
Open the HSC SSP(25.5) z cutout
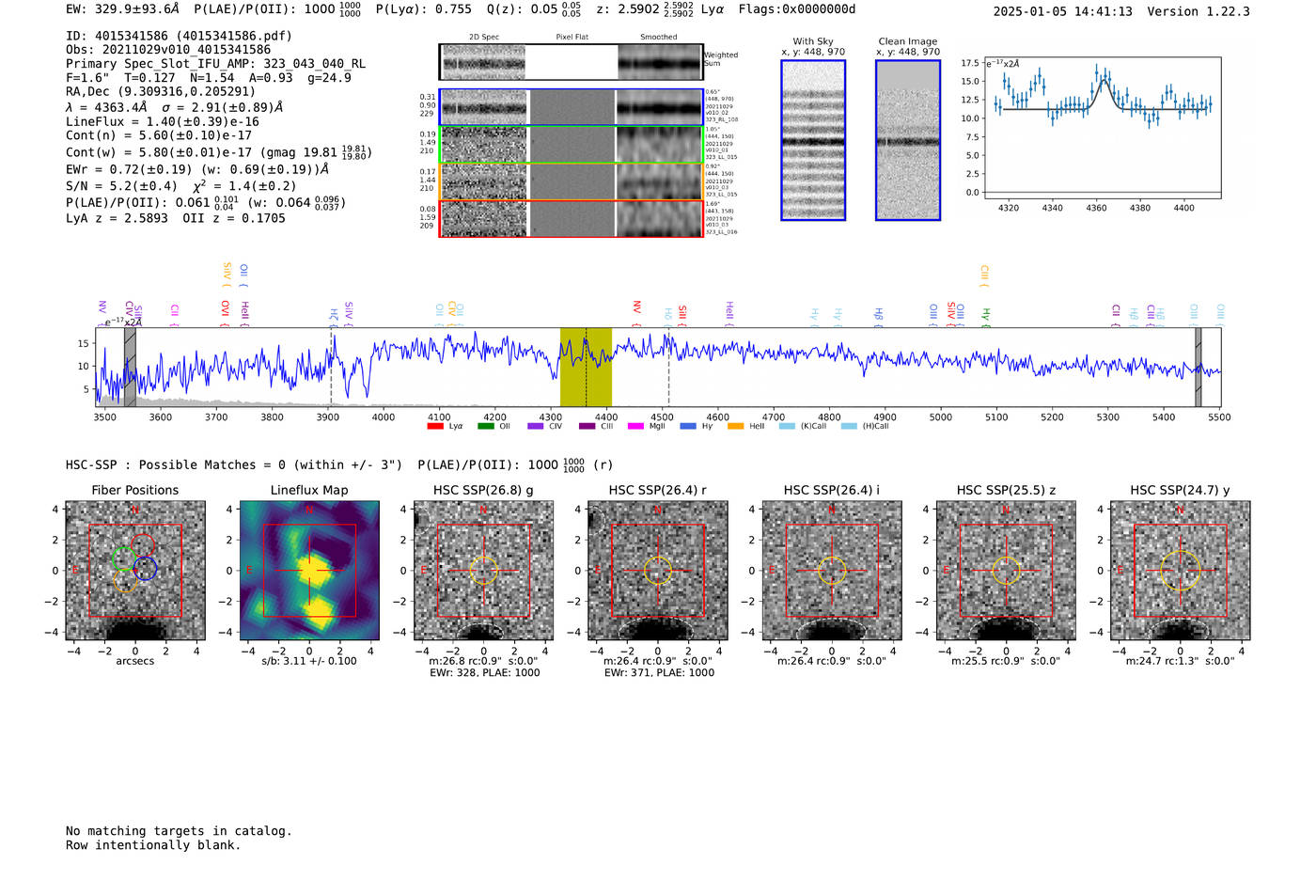pos(1006,571)
